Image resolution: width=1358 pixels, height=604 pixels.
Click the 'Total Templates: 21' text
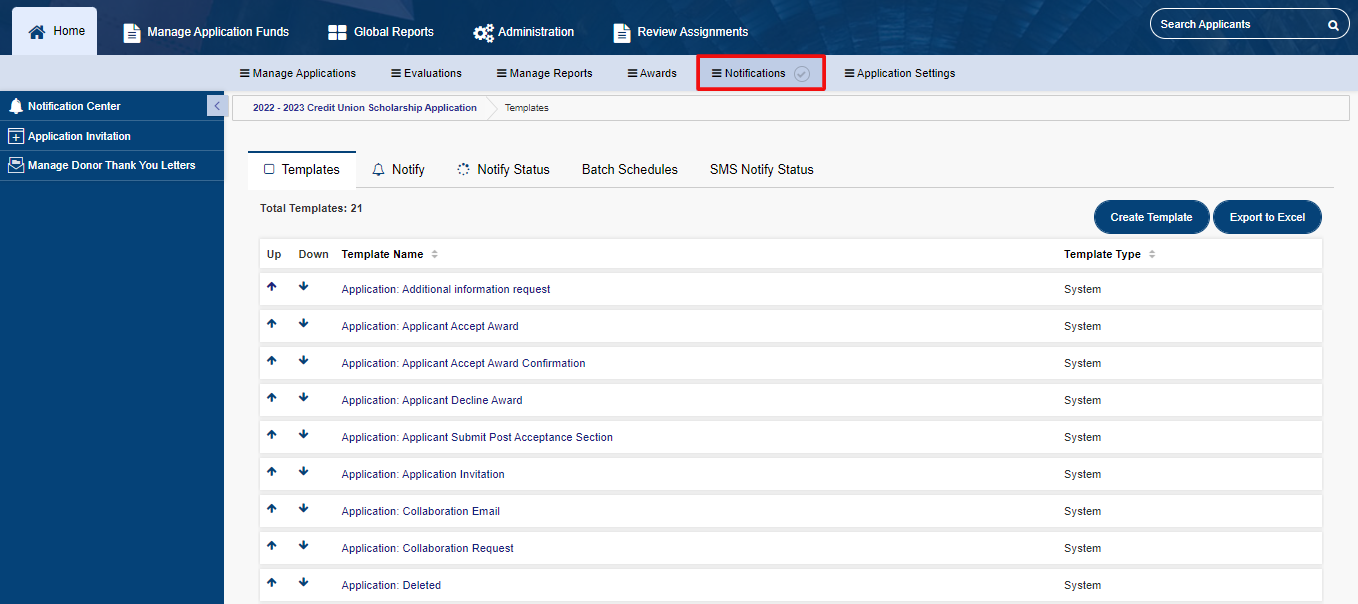click(311, 208)
